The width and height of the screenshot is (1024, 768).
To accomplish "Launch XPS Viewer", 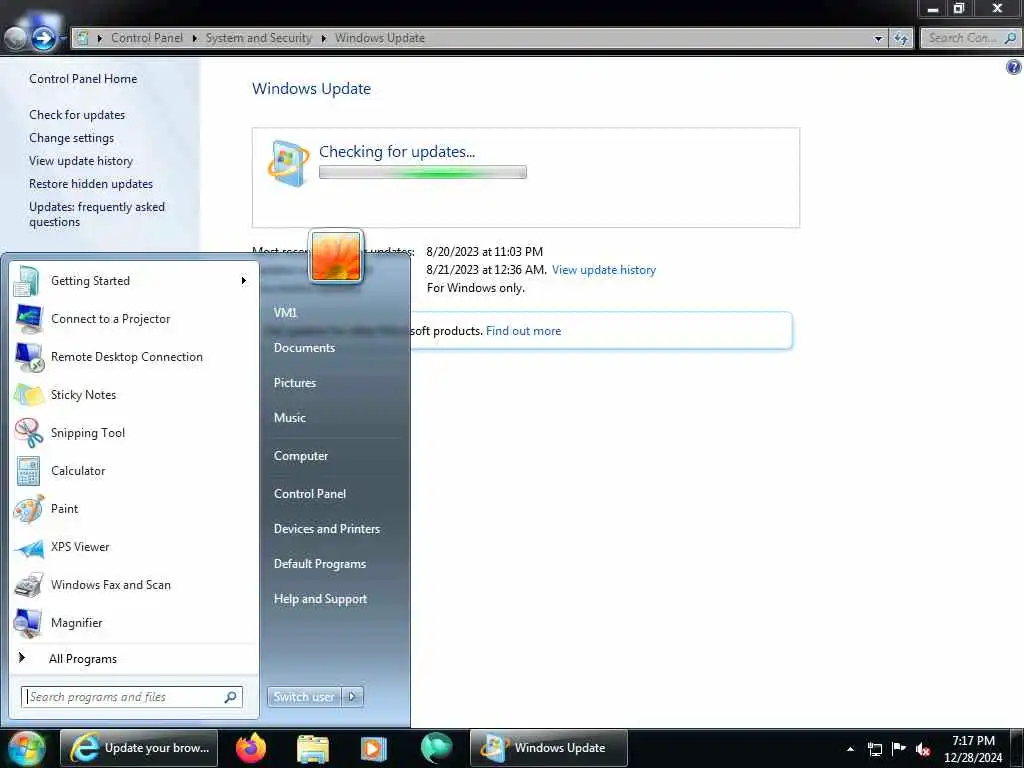I will (134, 547).
